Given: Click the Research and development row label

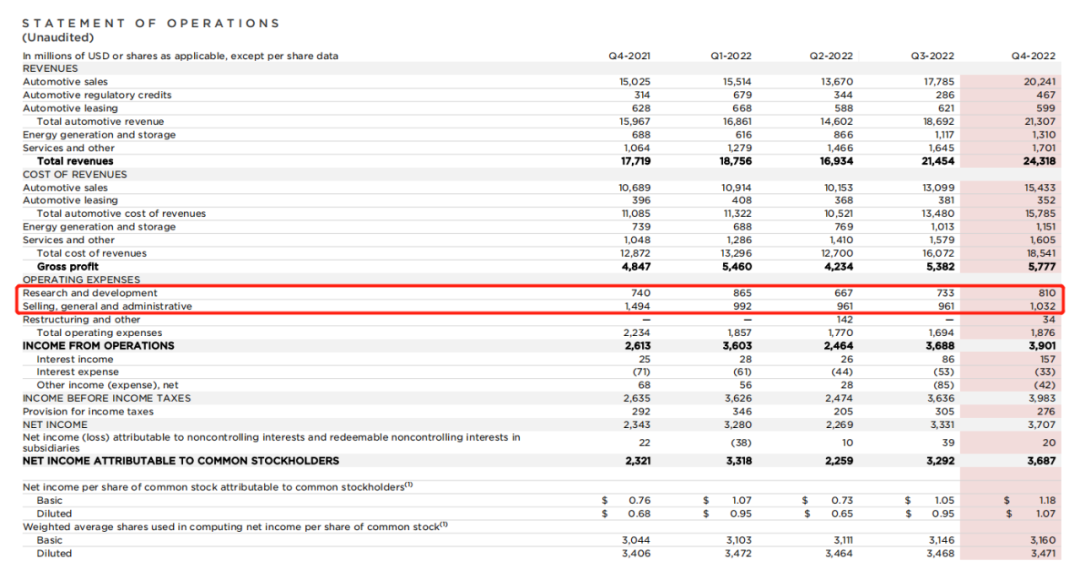Looking at the screenshot, I should (x=77, y=293).
